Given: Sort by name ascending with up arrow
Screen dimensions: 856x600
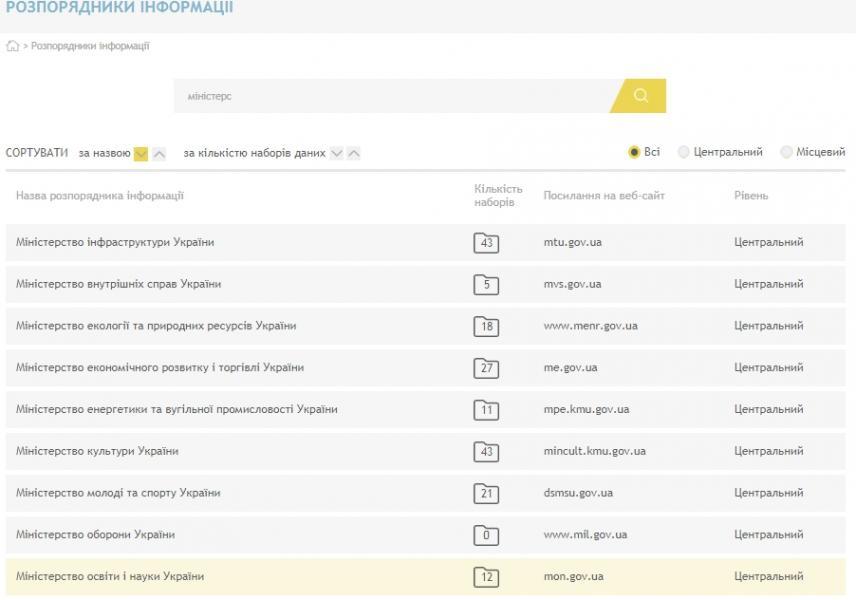Looking at the screenshot, I should click(159, 153).
